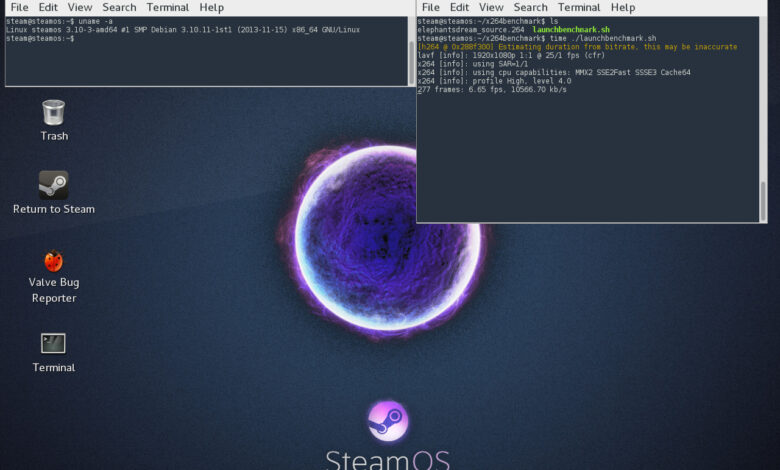Screen dimensions: 780x470
Task: Click the 'lavf [info]: 1920x1080p' line
Action: [x=511, y=55]
